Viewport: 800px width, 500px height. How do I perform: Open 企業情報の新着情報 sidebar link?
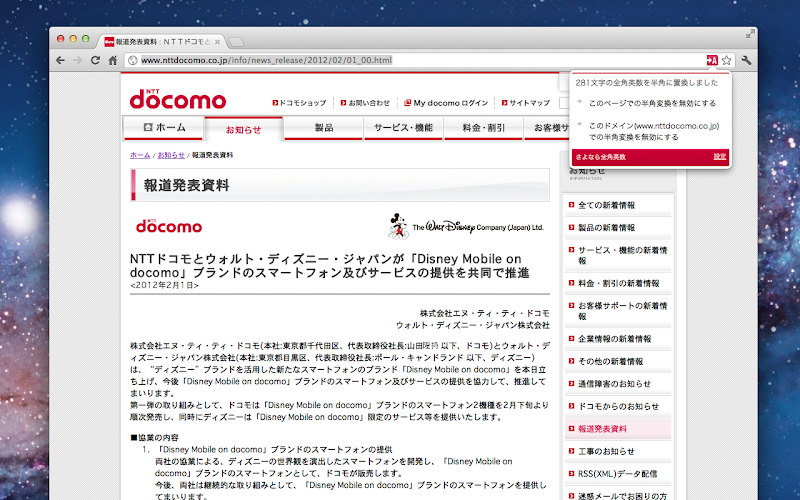[x=614, y=339]
